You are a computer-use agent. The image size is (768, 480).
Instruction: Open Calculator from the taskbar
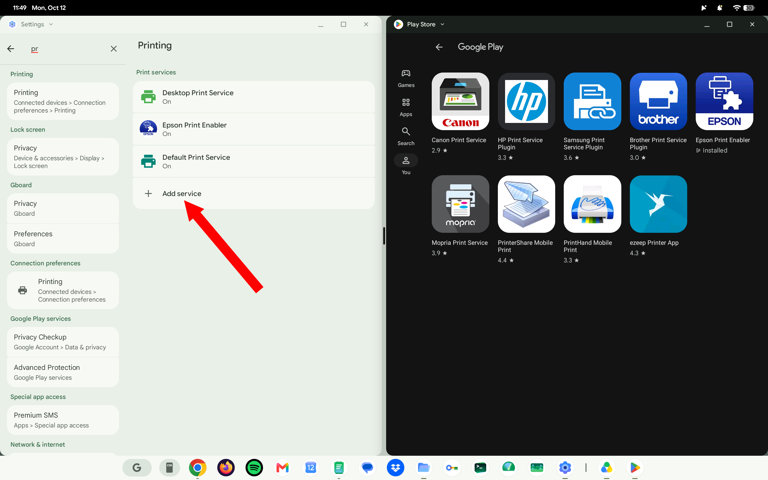169,468
